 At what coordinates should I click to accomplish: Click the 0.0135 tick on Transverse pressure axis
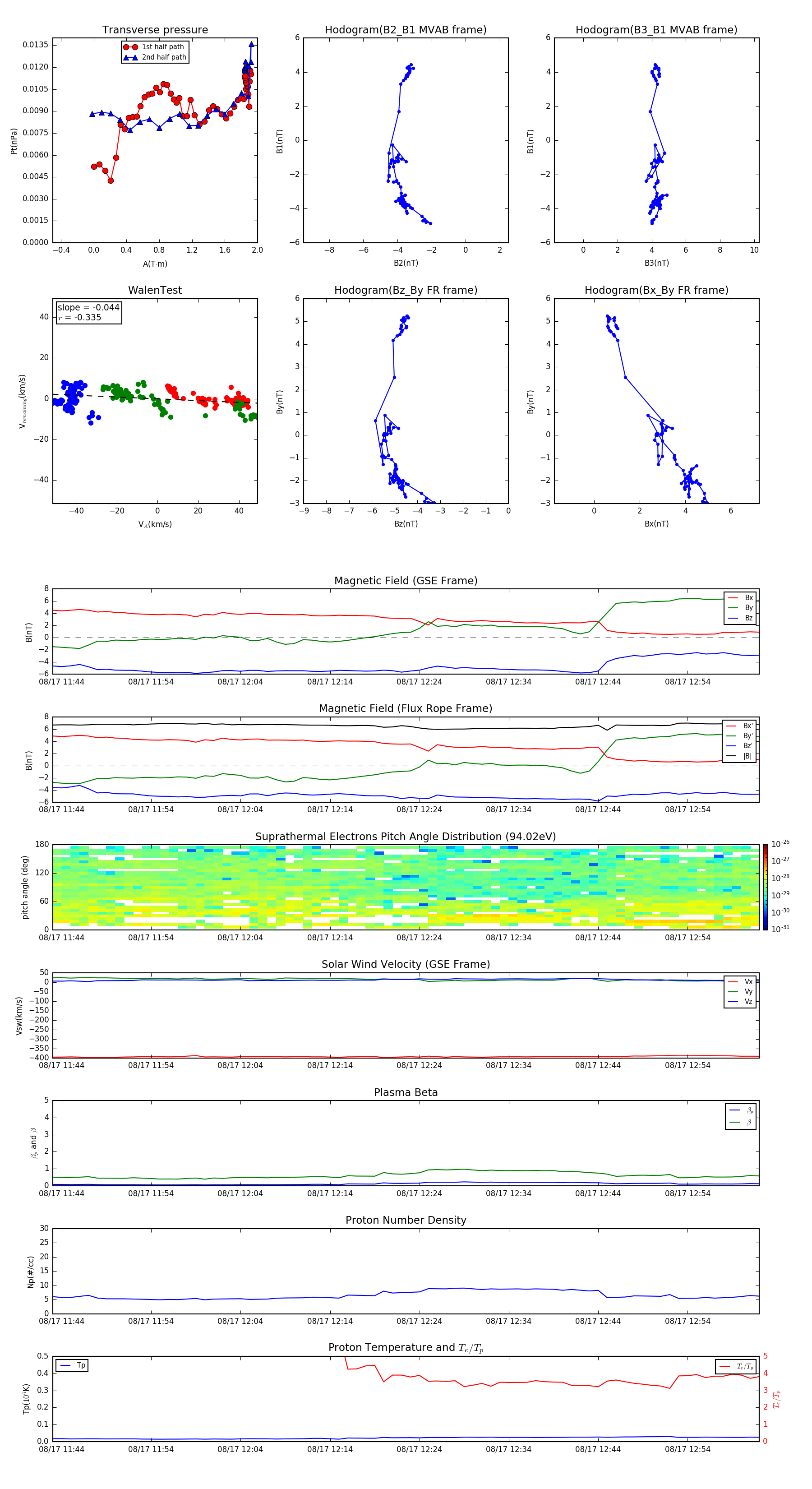[x=35, y=45]
